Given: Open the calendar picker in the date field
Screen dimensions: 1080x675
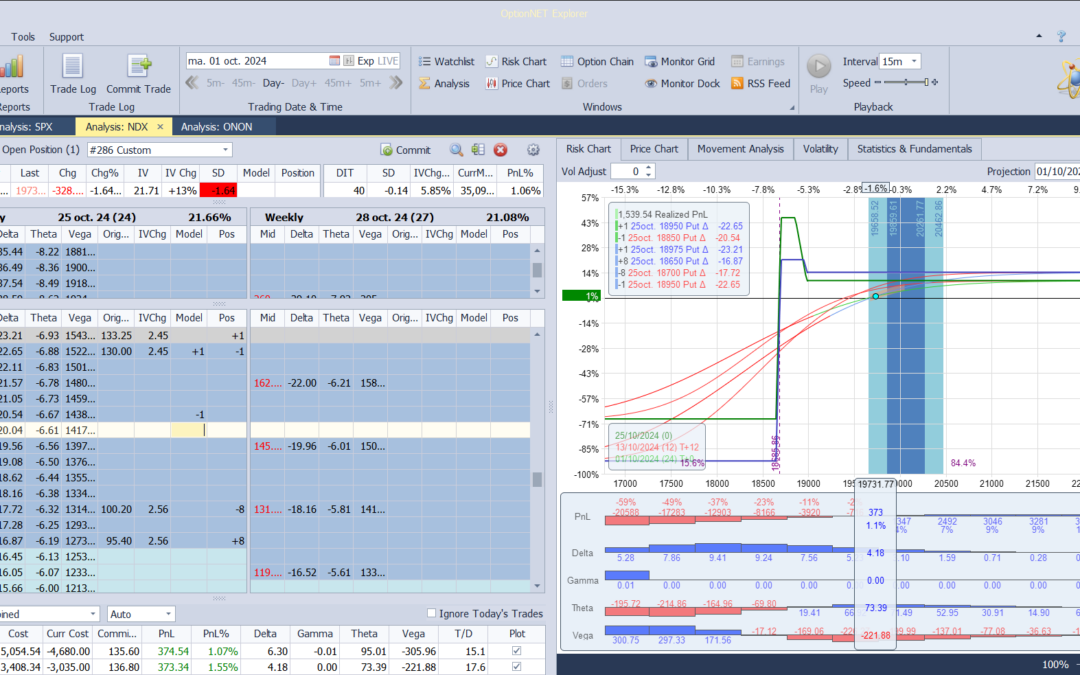Looking at the screenshot, I should pos(334,61).
